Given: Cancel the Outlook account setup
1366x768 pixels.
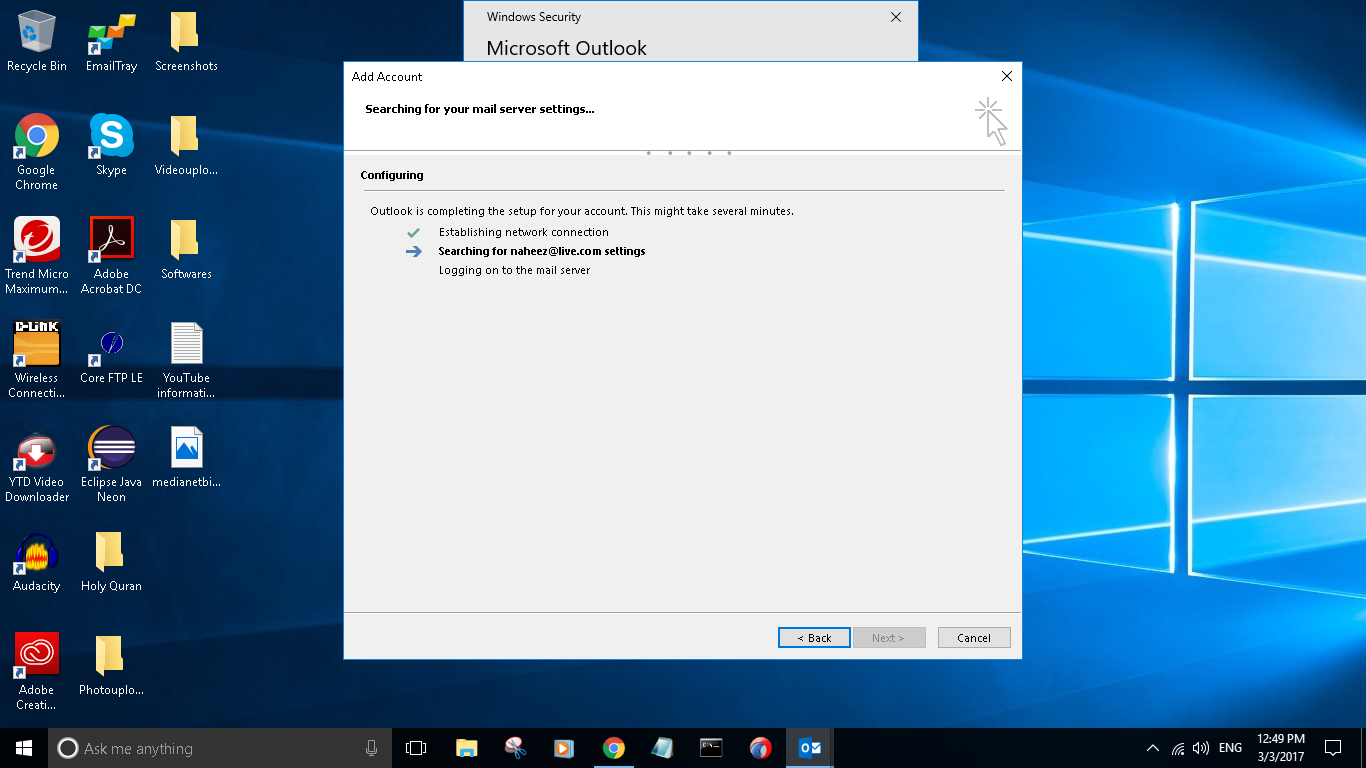Looking at the screenshot, I should 973,637.
